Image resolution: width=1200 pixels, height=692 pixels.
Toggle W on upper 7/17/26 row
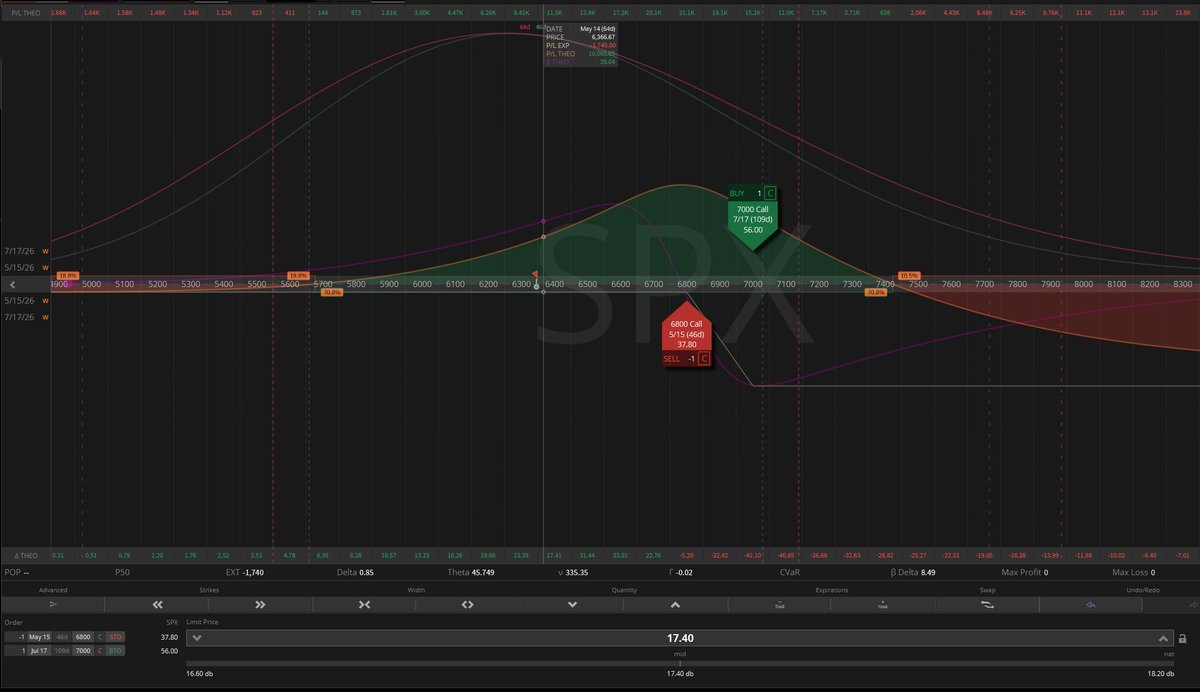[45, 252]
